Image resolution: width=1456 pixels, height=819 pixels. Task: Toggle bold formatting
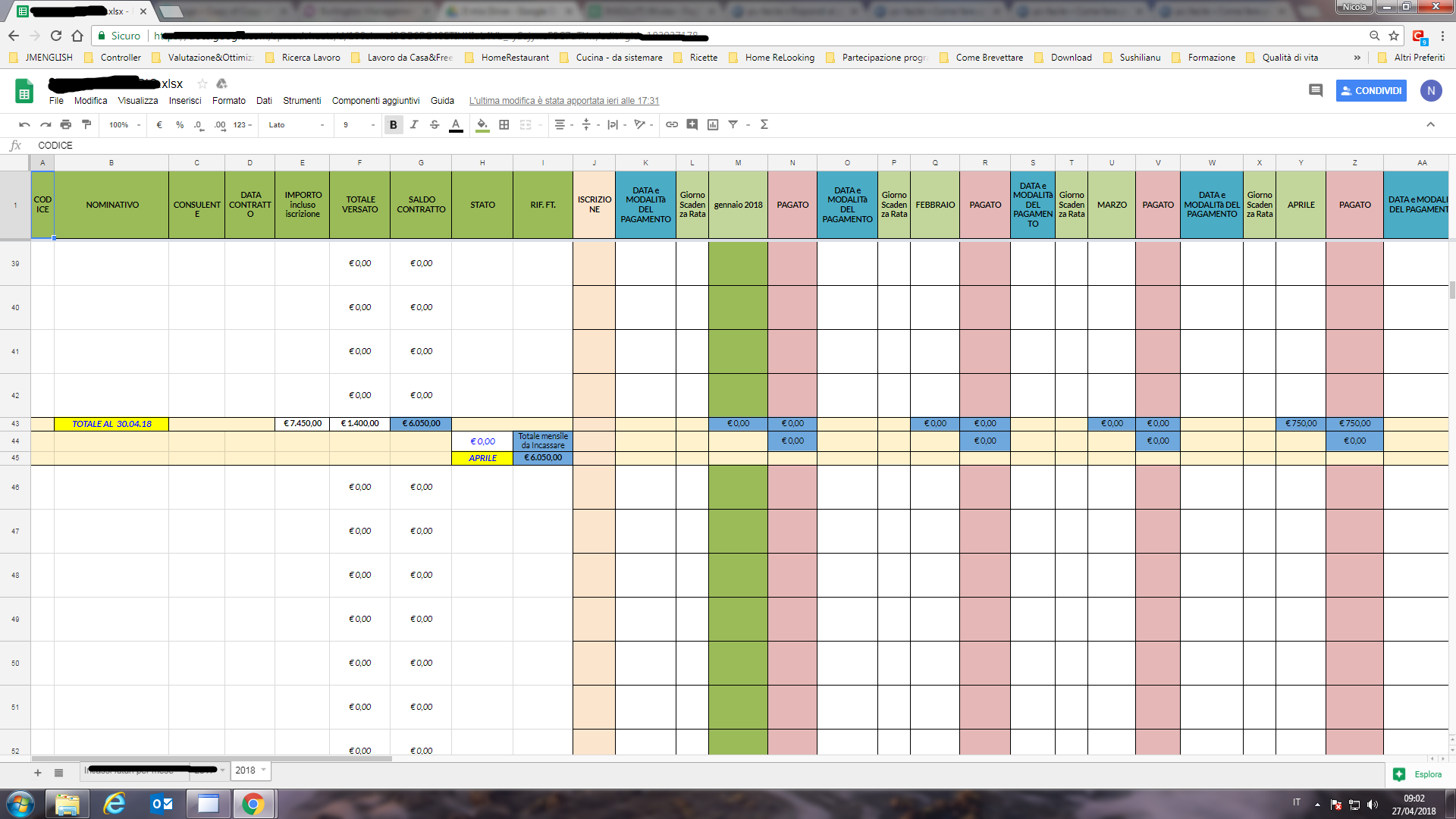pyautogui.click(x=393, y=124)
